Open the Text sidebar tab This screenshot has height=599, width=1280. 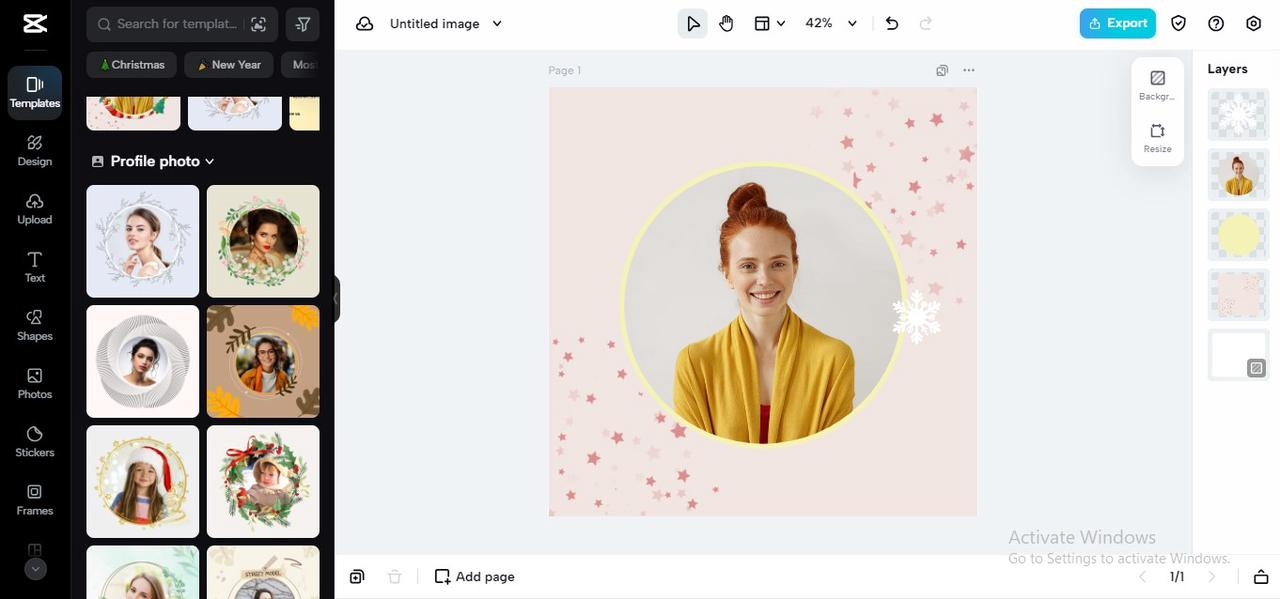(x=35, y=267)
